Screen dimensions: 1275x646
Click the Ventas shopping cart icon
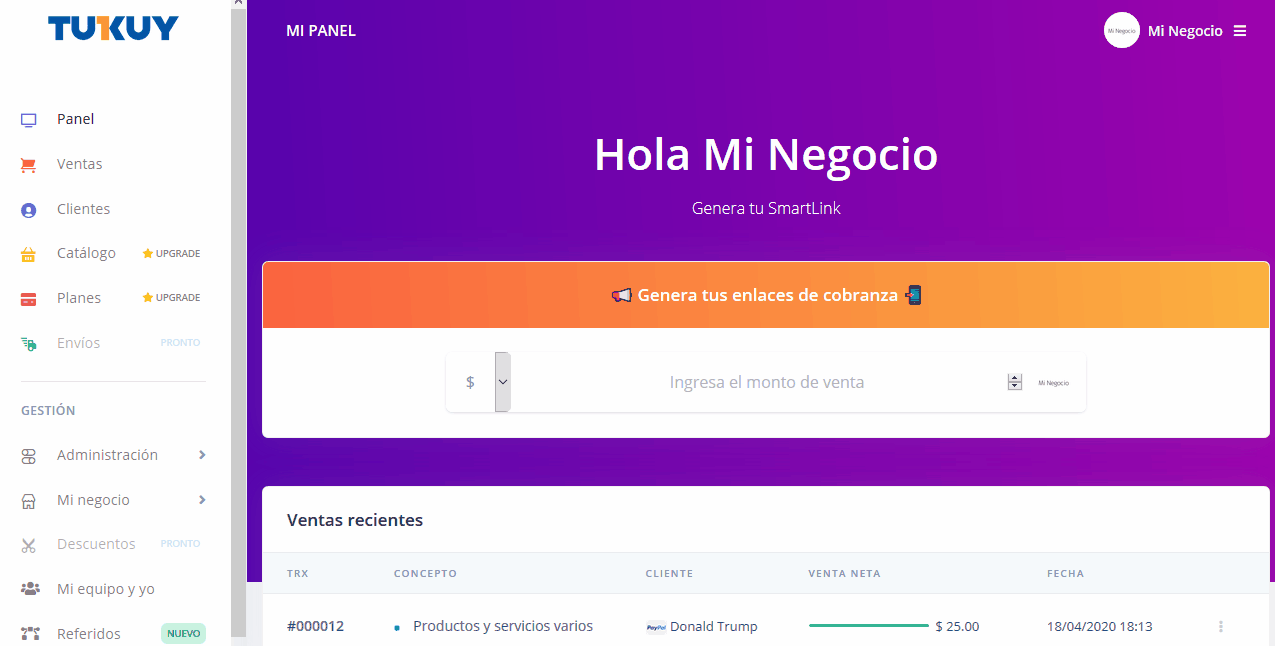tap(29, 165)
